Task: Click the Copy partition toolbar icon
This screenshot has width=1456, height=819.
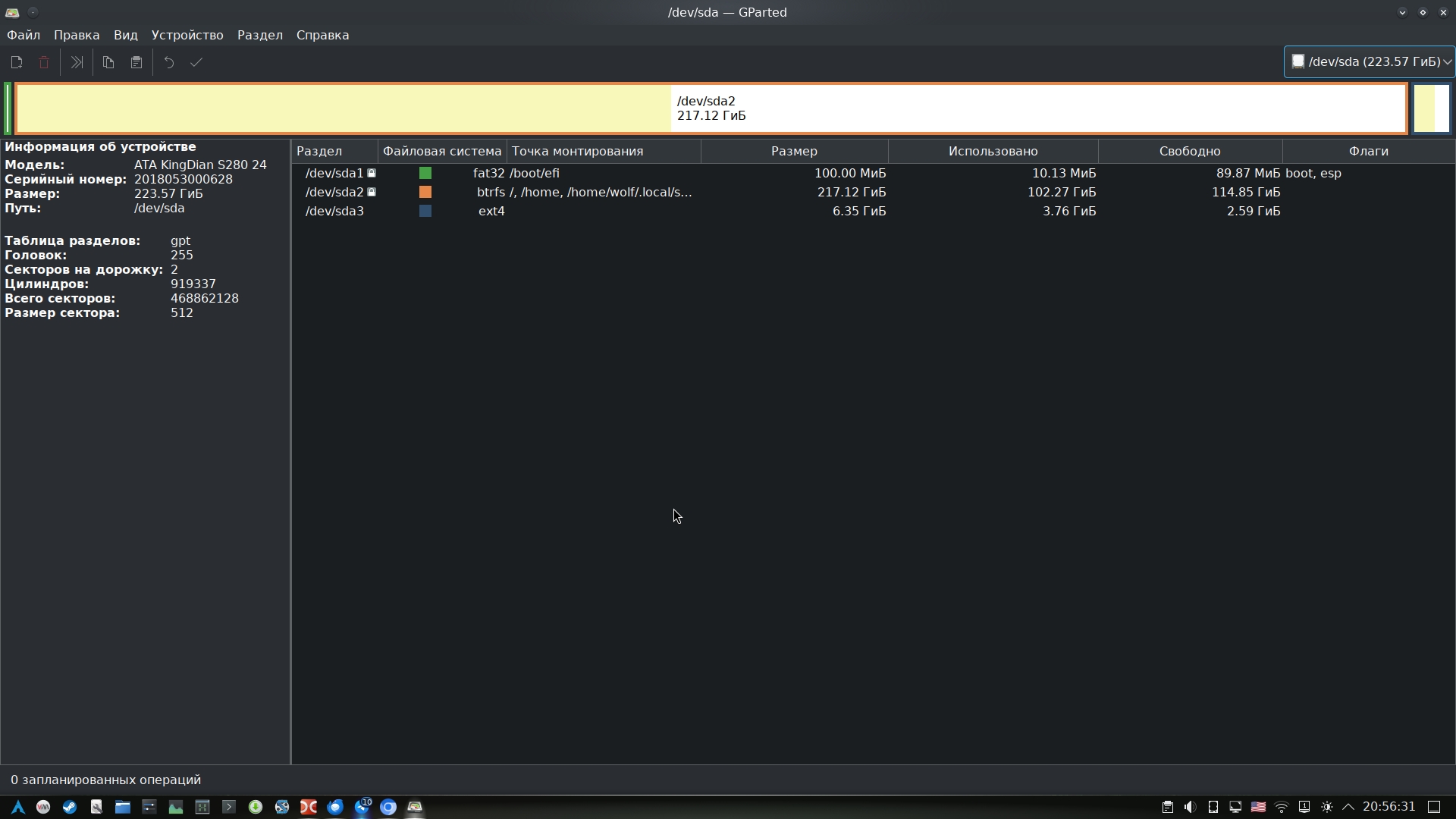Action: click(x=108, y=63)
